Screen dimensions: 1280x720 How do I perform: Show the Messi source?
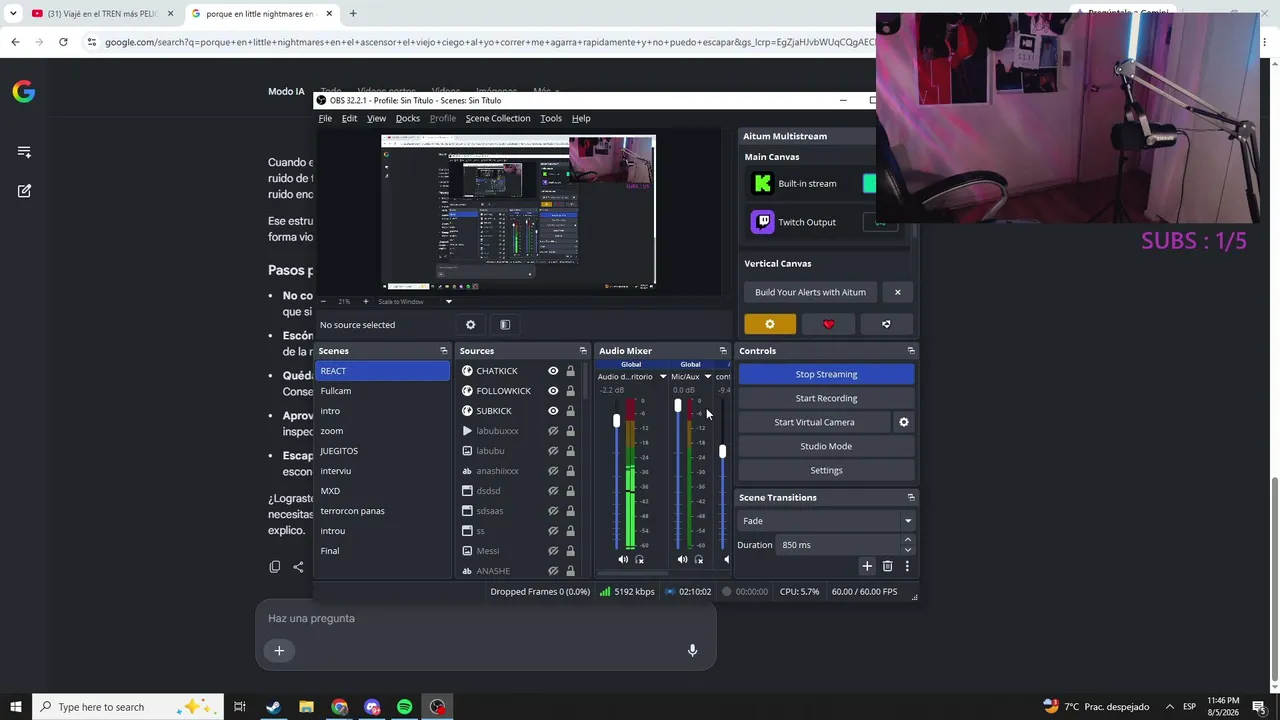pyautogui.click(x=553, y=551)
